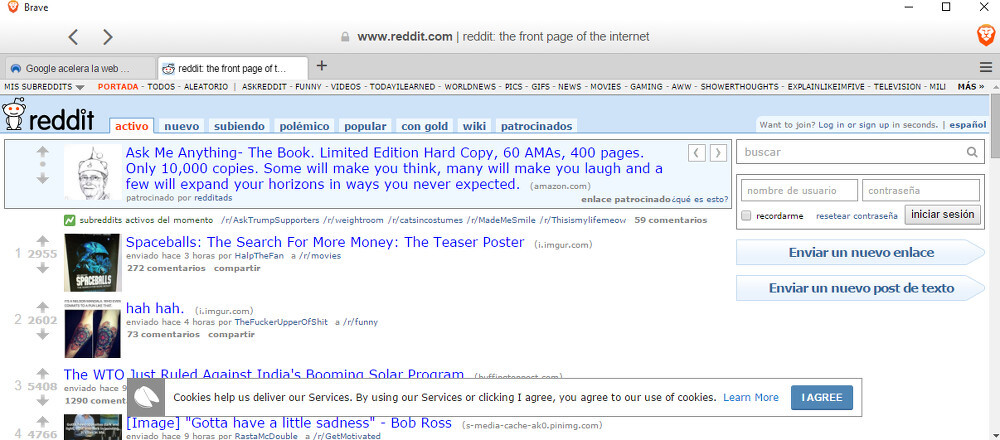Screen dimensions: 1000x440
Task: Upvote the Spaceballs teaser poster post
Action: click(42, 241)
